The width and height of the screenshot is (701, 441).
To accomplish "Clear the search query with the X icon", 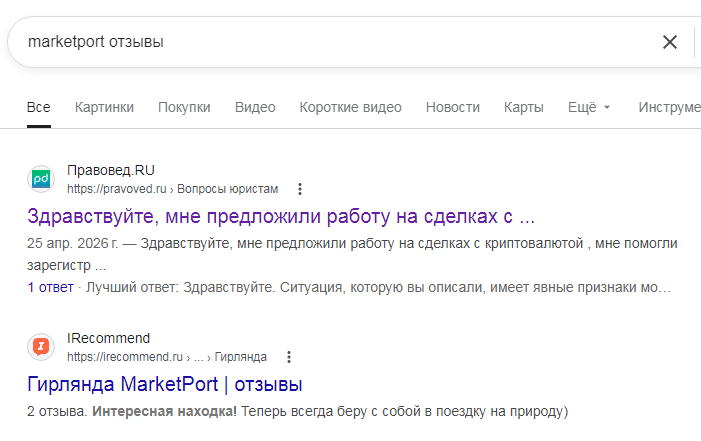I will point(669,42).
